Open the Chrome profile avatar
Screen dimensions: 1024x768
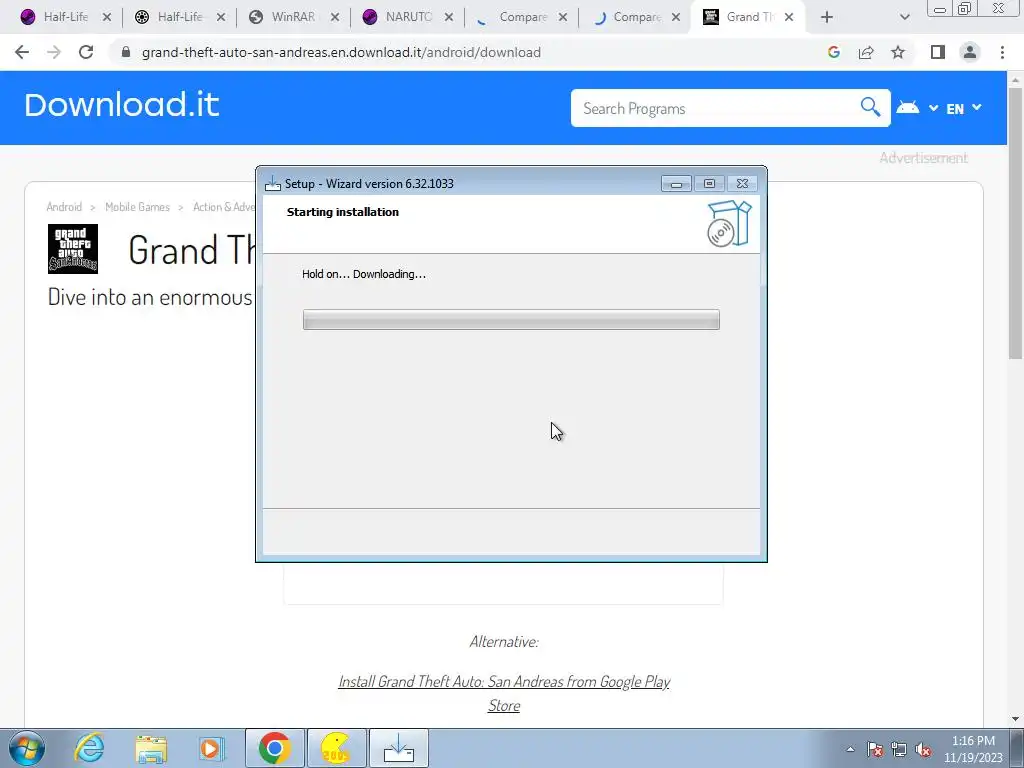pos(970,52)
